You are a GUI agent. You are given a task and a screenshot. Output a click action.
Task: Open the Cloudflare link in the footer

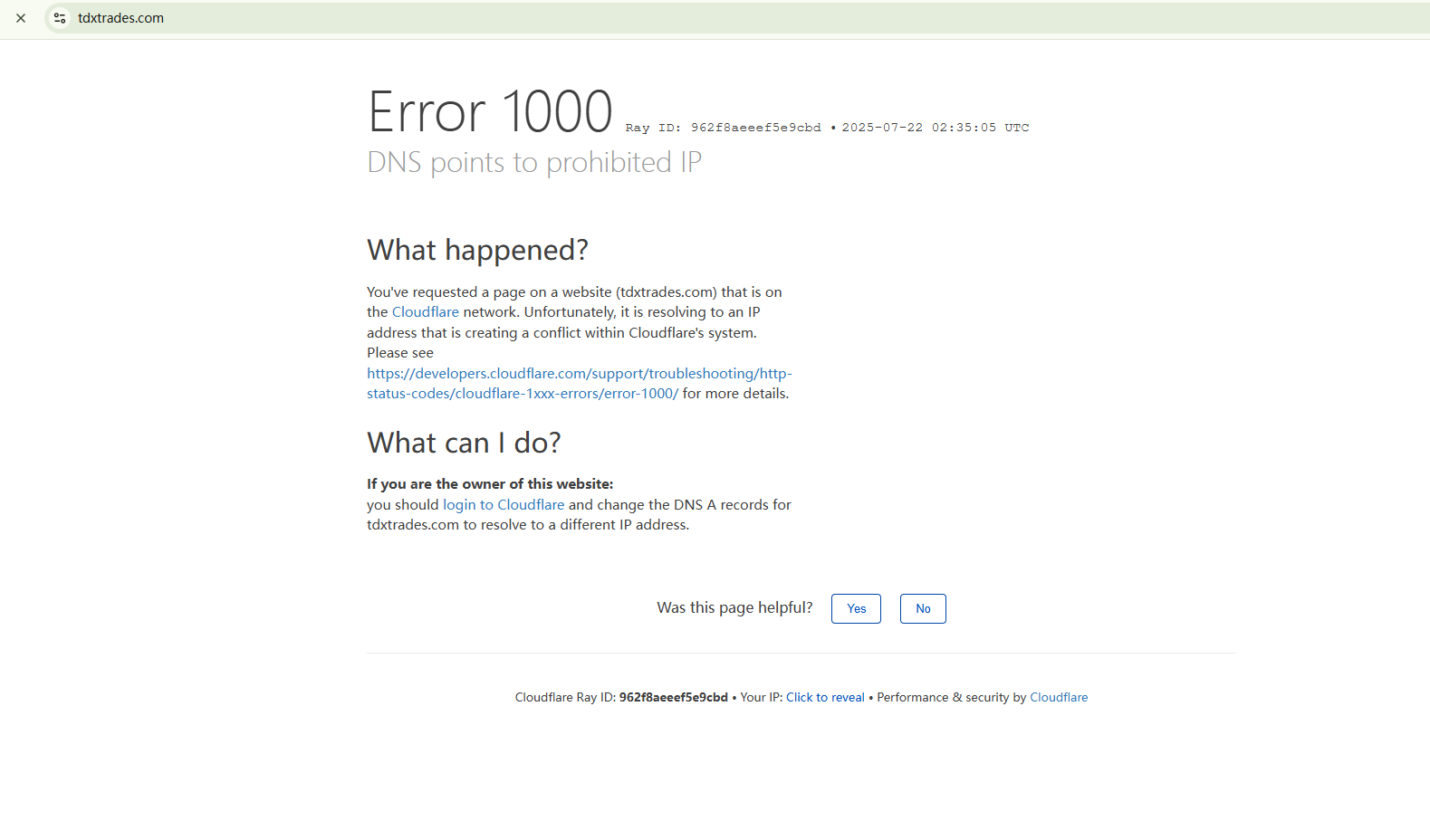pos(1059,698)
